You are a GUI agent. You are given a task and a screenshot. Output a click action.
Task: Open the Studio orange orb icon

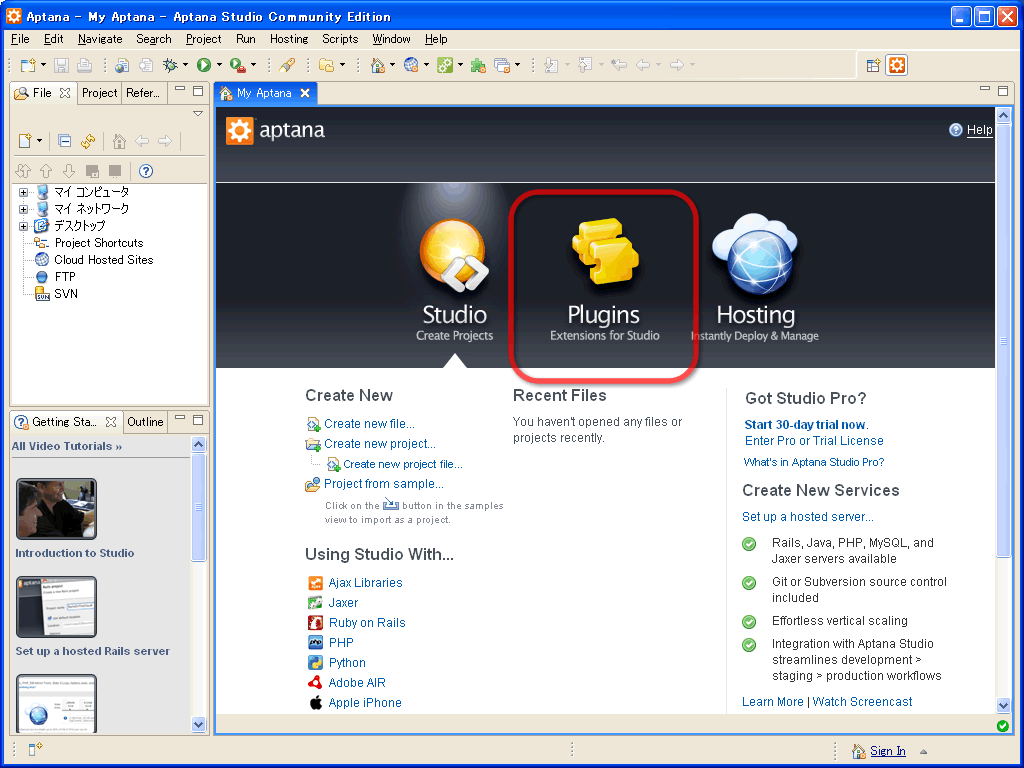(454, 256)
